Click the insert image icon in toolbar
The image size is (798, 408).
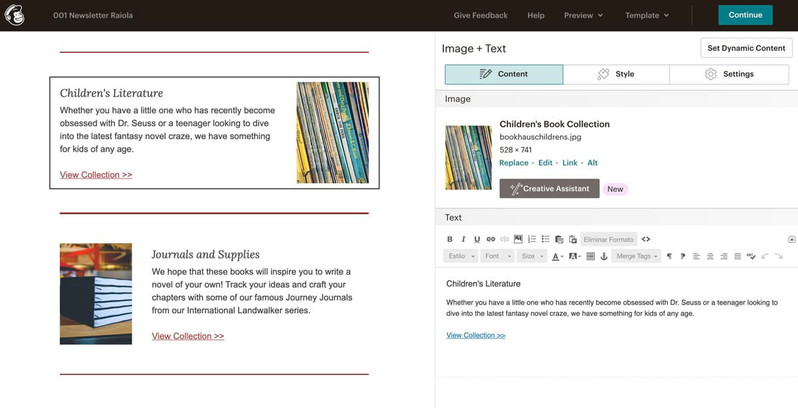pyautogui.click(x=518, y=239)
